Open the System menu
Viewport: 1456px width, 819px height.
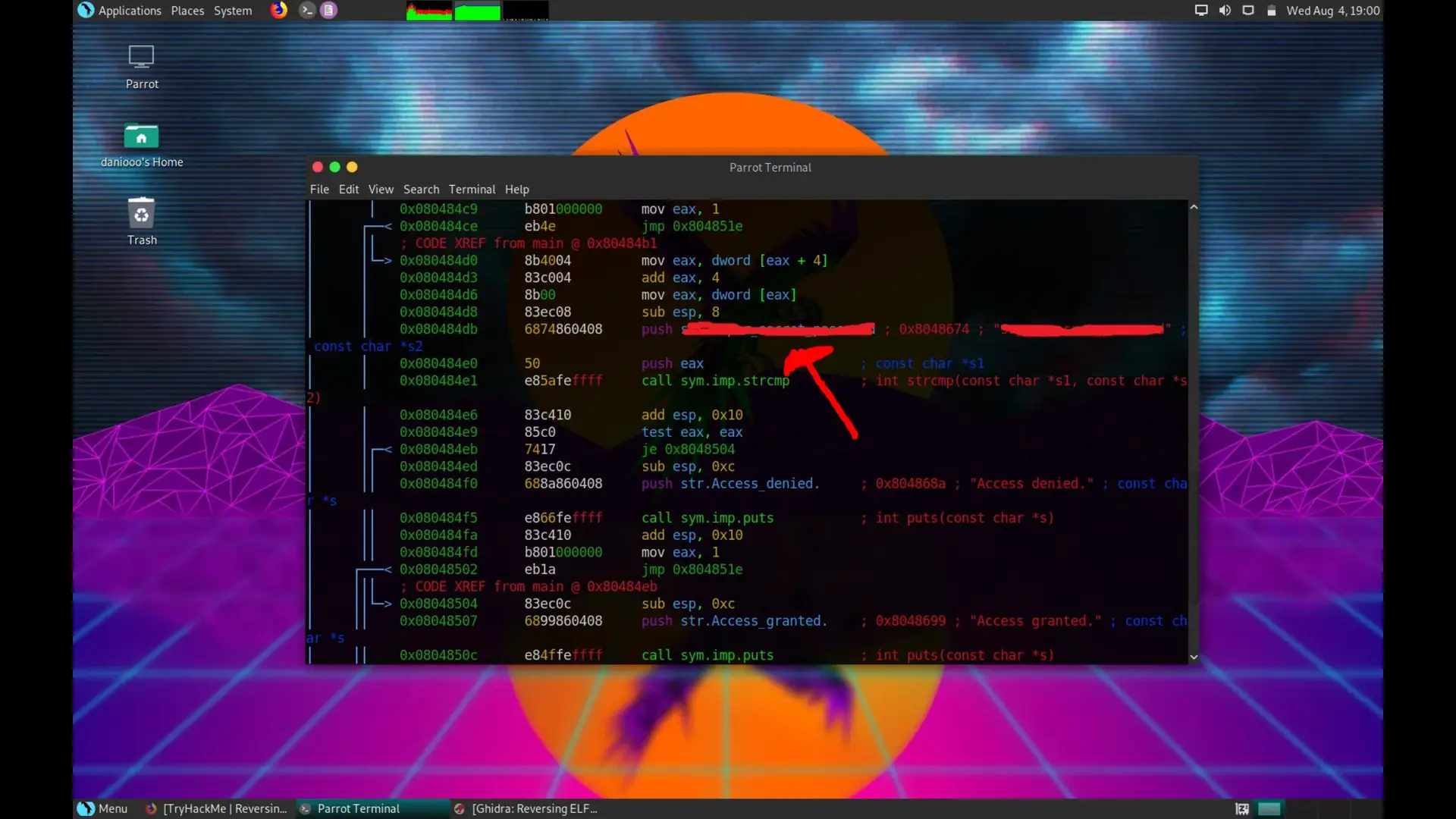tap(233, 11)
